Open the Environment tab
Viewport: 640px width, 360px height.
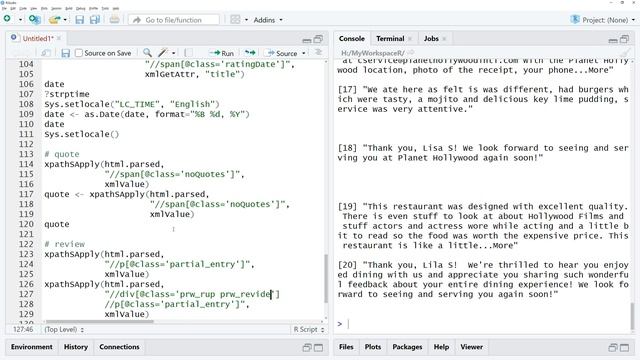pos(32,347)
